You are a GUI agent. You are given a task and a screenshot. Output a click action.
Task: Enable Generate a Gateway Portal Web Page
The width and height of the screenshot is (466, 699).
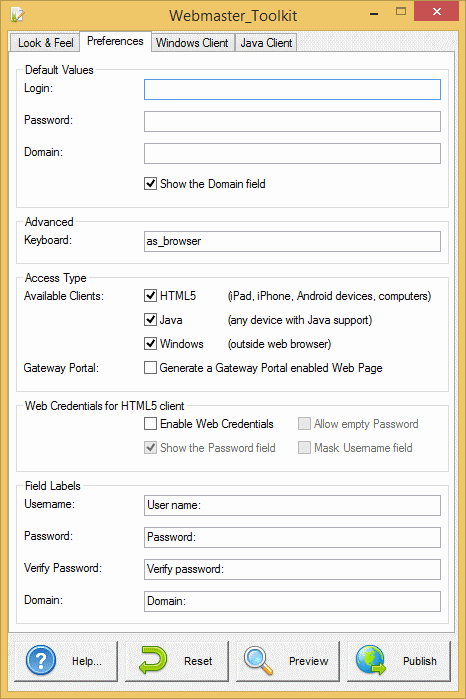pos(150,368)
